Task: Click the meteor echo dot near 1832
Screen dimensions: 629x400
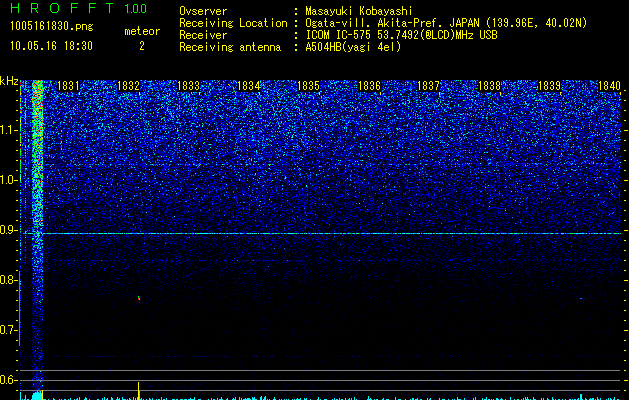Action: point(139,298)
